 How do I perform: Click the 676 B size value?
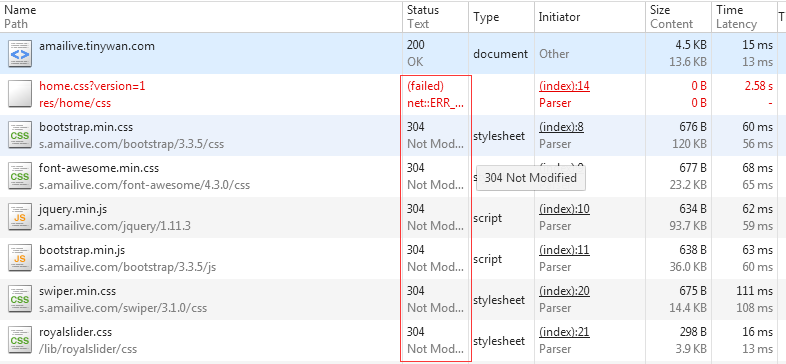tap(693, 127)
